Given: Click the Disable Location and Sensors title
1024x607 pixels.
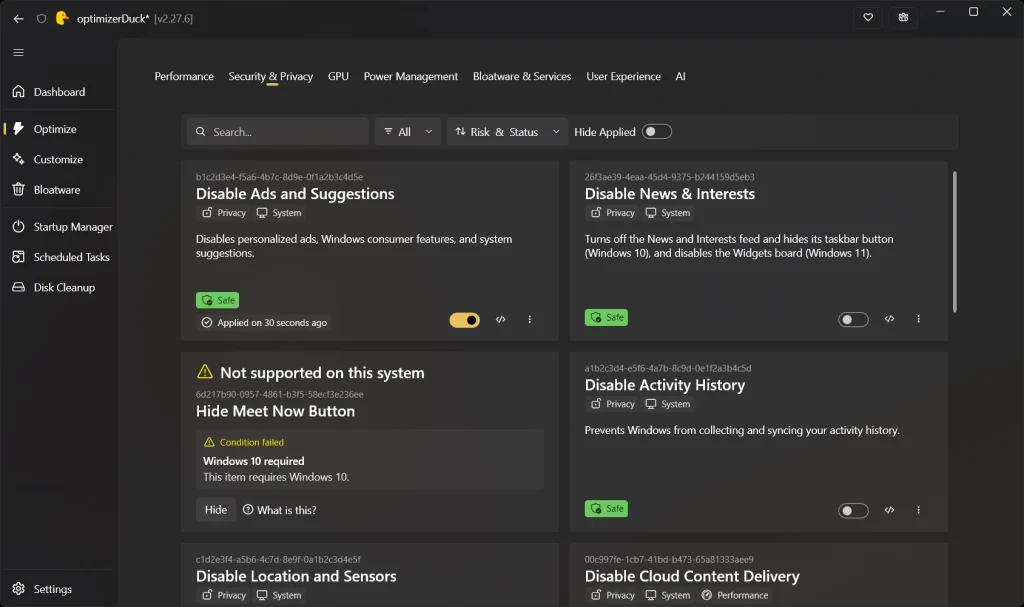Looking at the screenshot, I should point(296,576).
